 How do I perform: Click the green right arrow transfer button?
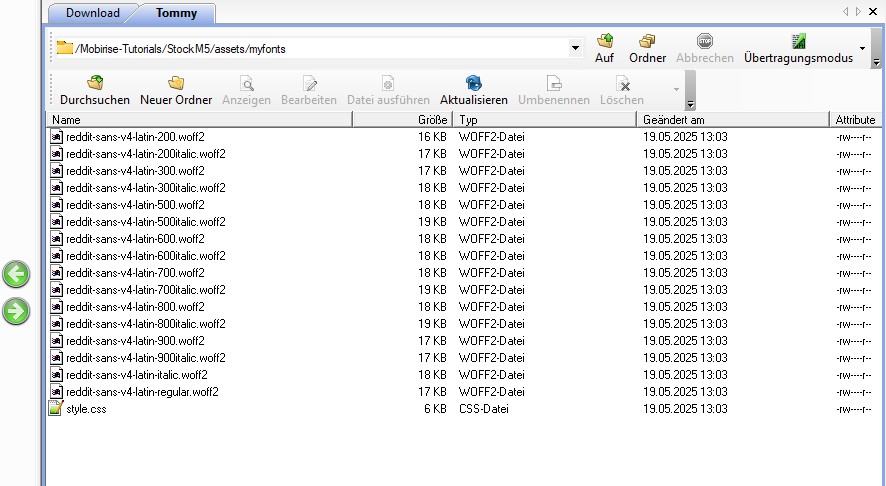click(16, 311)
